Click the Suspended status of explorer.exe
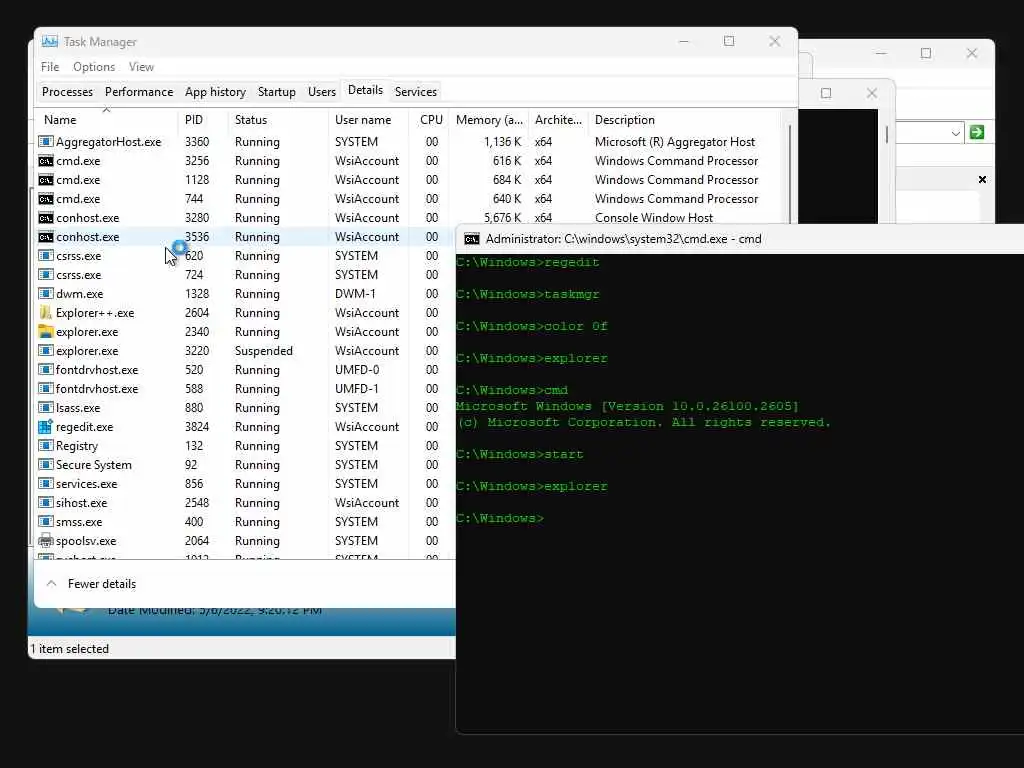The image size is (1024, 768). [x=263, y=351]
